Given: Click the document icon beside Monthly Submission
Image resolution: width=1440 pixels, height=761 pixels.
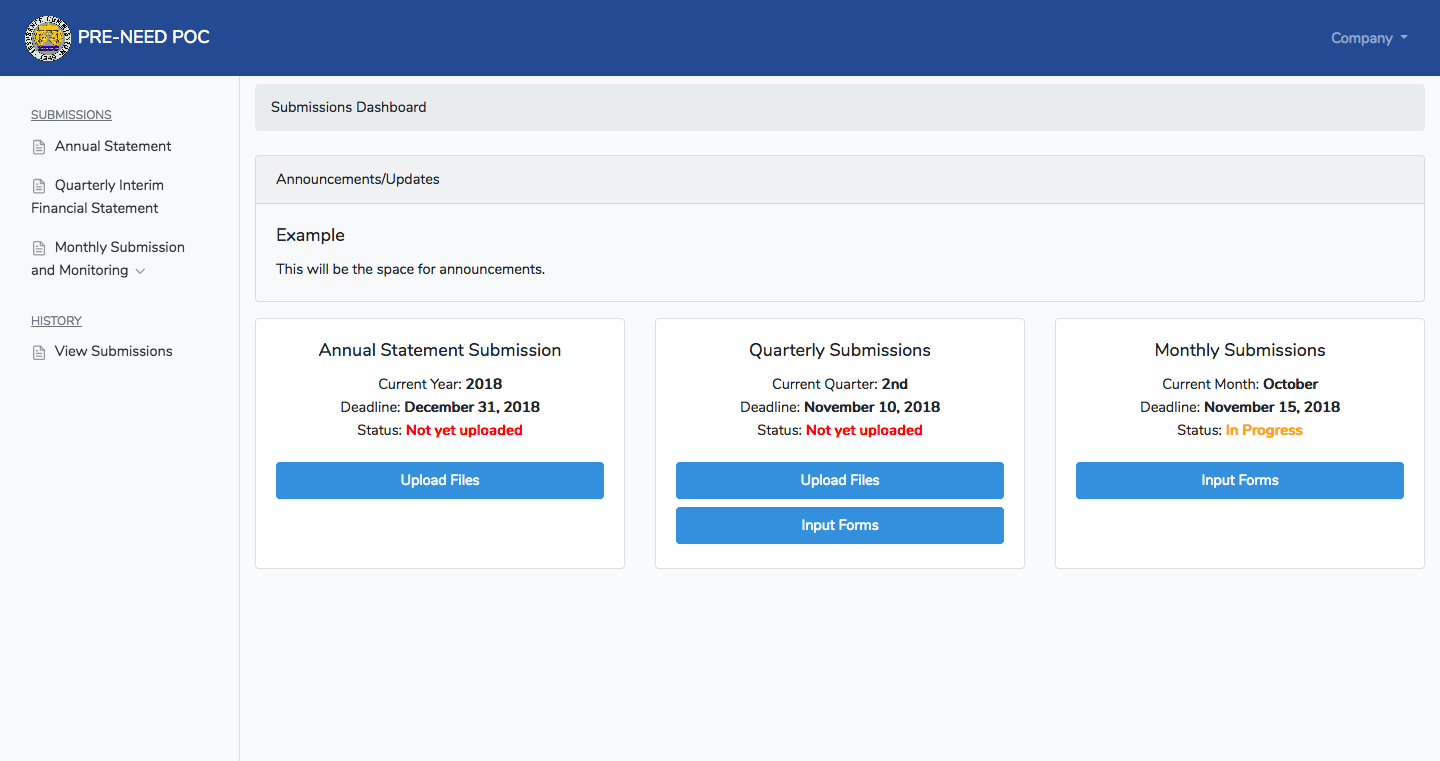Looking at the screenshot, I should [x=39, y=248].
